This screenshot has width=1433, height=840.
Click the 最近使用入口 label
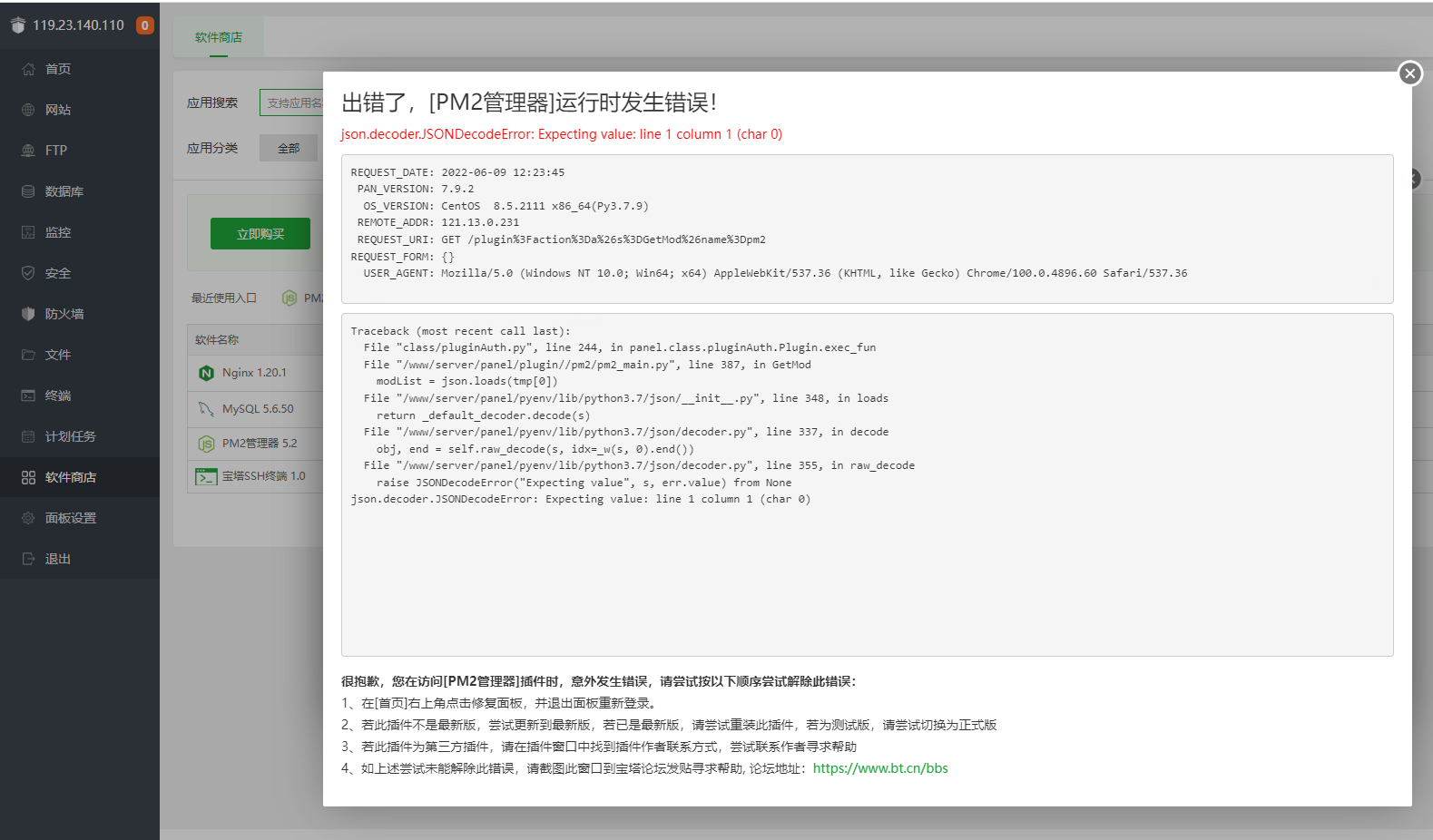point(223,298)
